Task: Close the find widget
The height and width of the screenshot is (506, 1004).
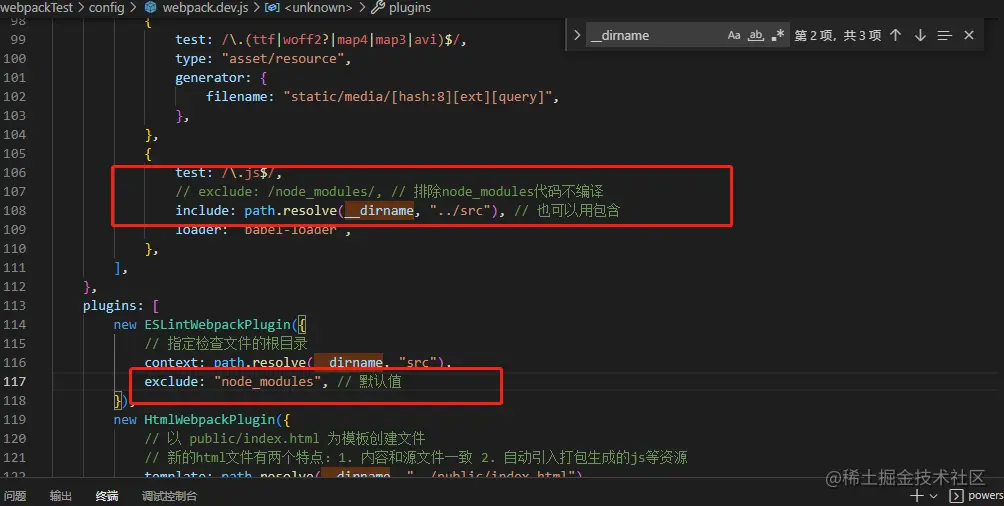Action: click(969, 35)
